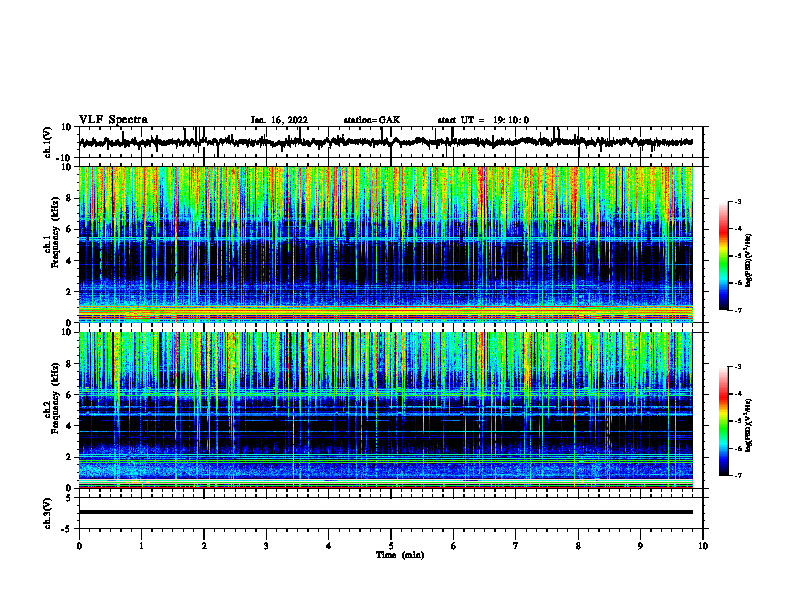Click the ch.1 spectrogram panel
This screenshot has width=792, height=612.
pos(386,244)
